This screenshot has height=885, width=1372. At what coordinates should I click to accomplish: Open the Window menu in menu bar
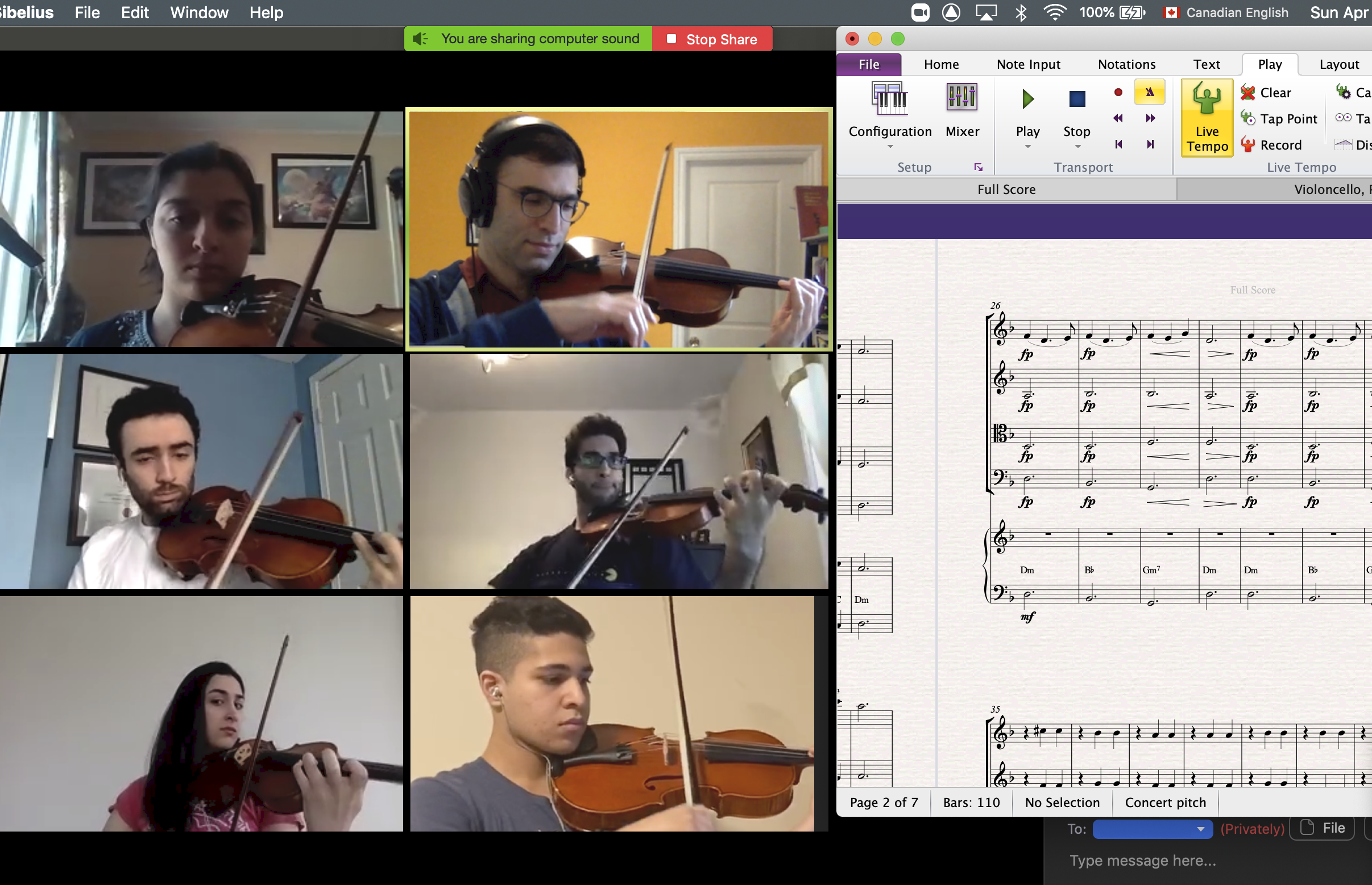coord(199,13)
